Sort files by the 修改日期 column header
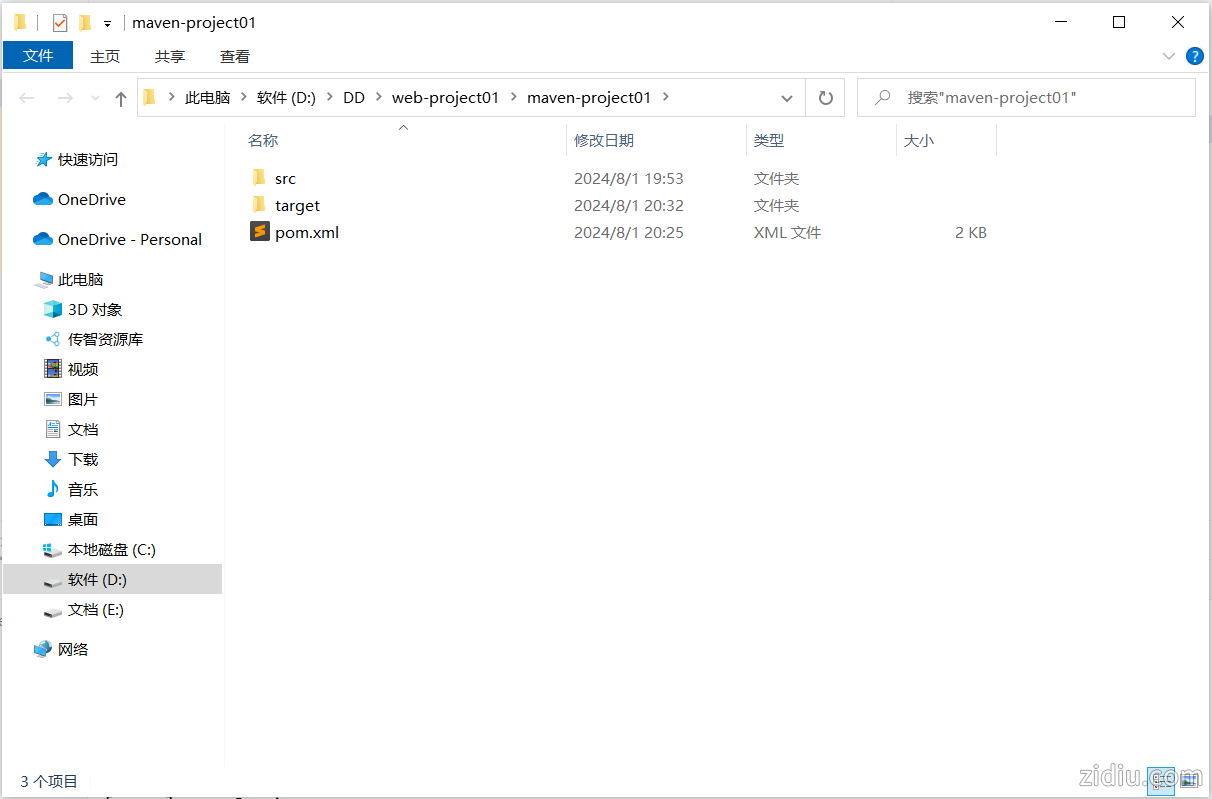Image resolution: width=1212 pixels, height=799 pixels. point(605,140)
